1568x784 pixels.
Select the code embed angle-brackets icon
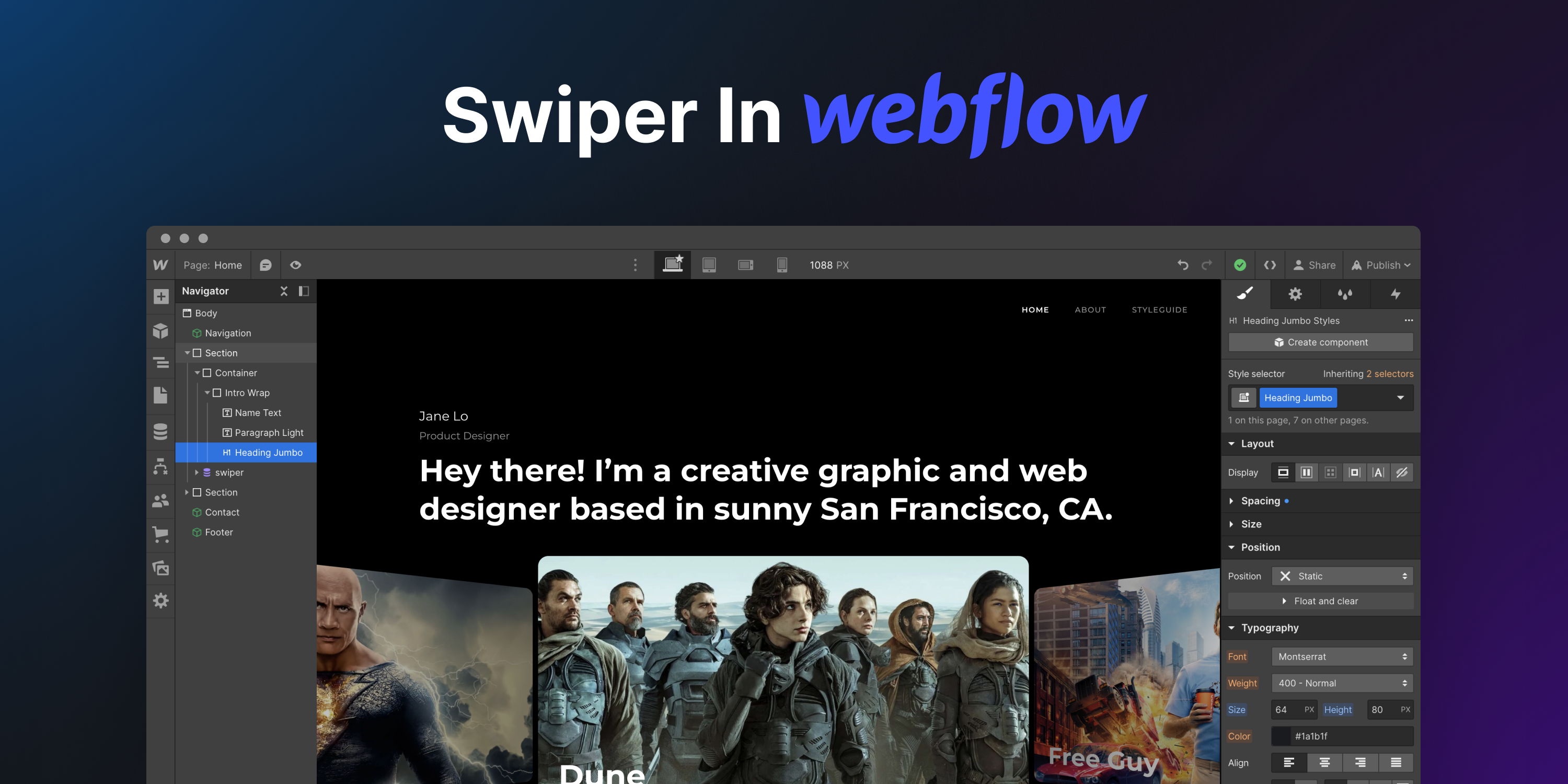point(1269,265)
